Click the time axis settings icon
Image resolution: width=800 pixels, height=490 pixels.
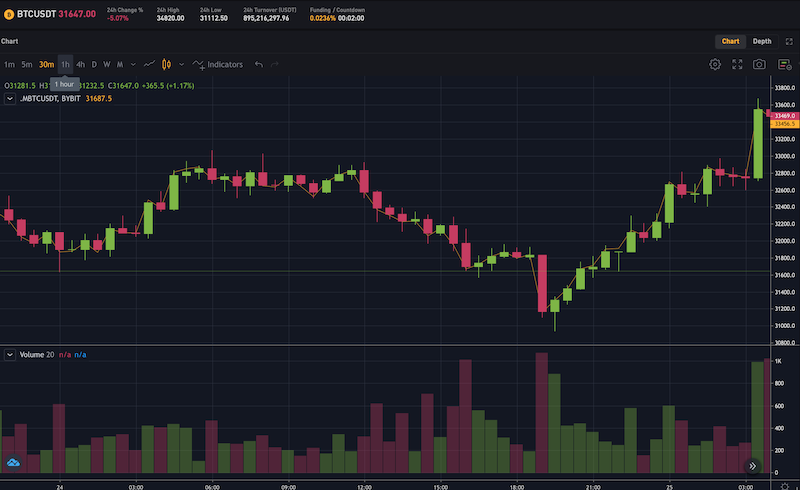click(783, 484)
